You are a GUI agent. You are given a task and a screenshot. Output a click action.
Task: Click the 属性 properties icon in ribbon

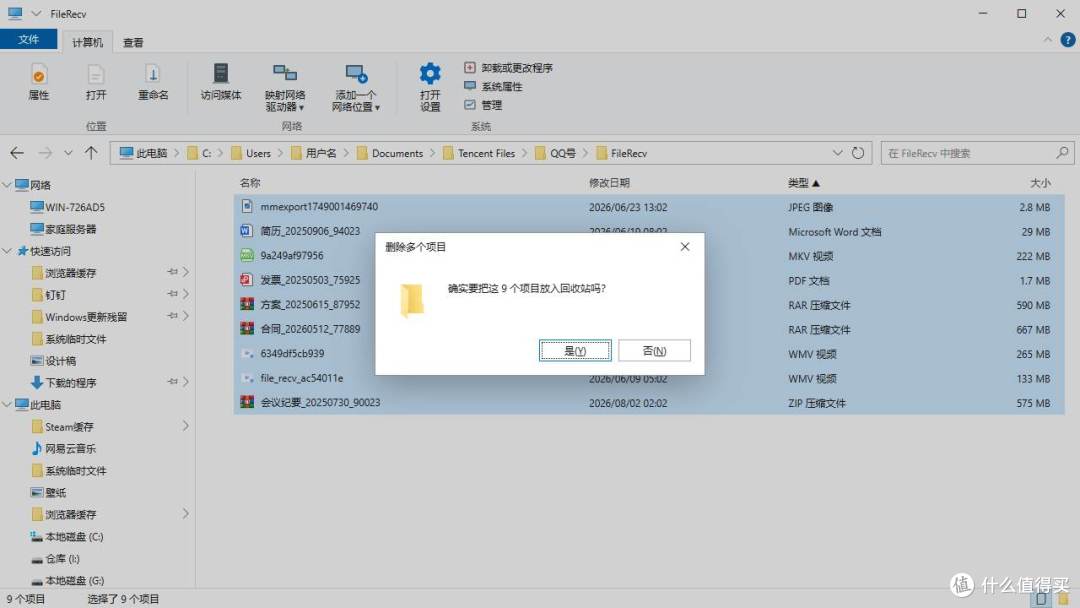[x=39, y=74]
